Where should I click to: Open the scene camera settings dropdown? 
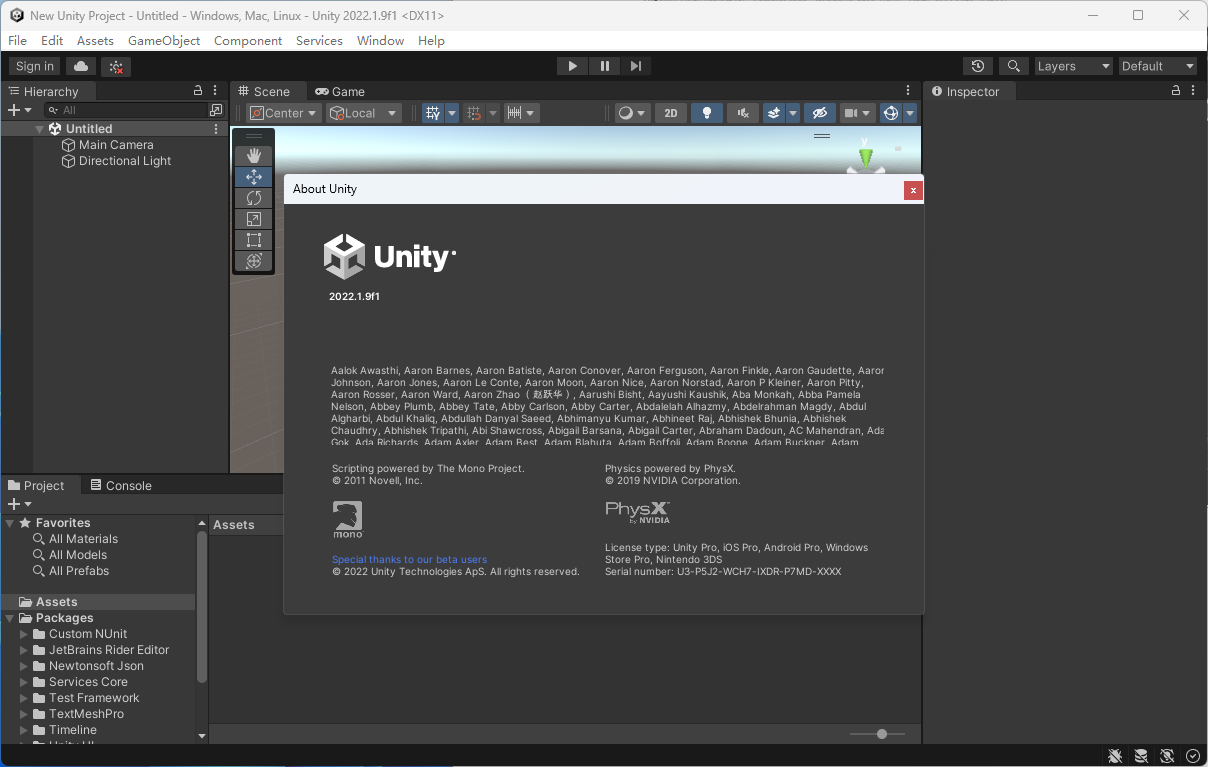857,113
